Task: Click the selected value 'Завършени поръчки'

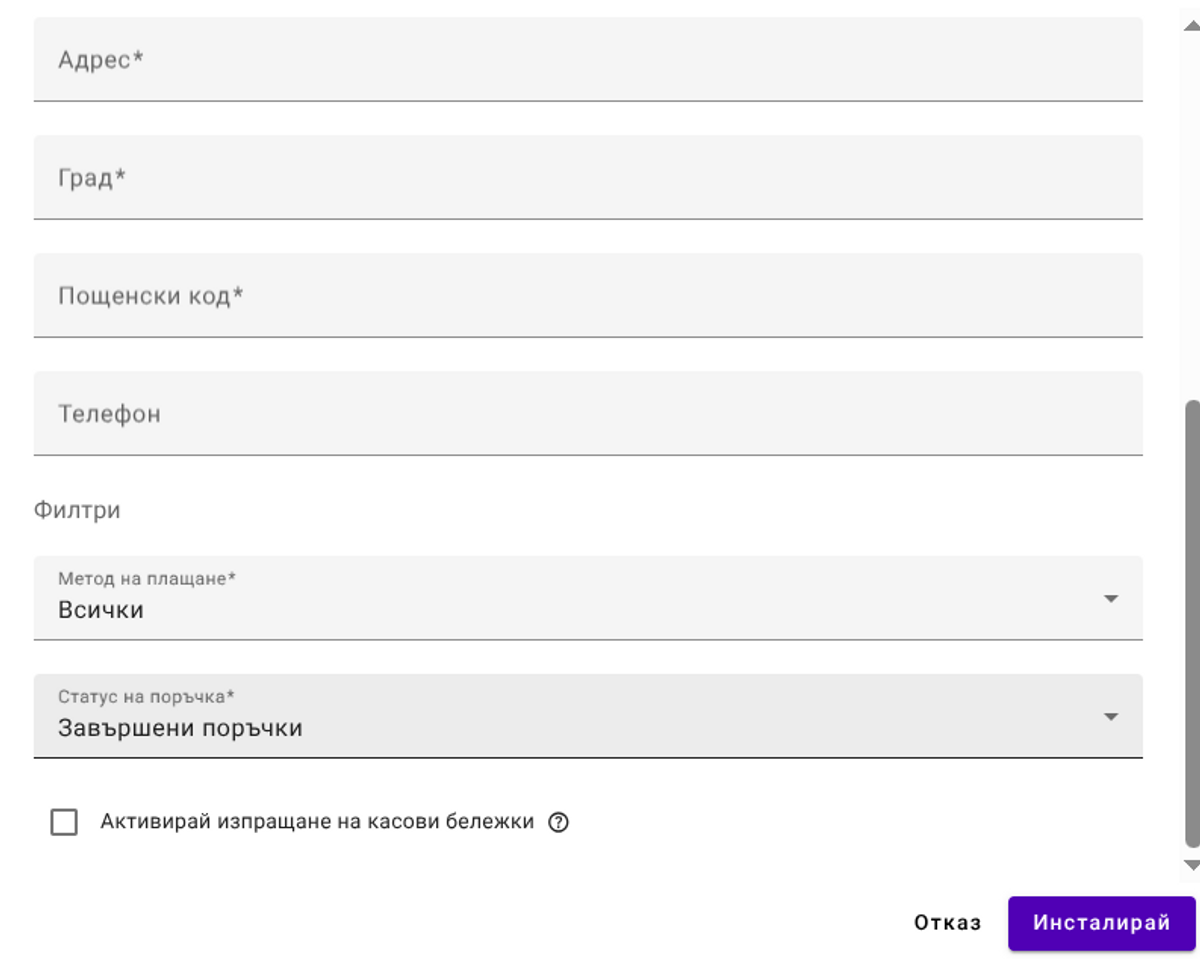Action: tap(180, 728)
